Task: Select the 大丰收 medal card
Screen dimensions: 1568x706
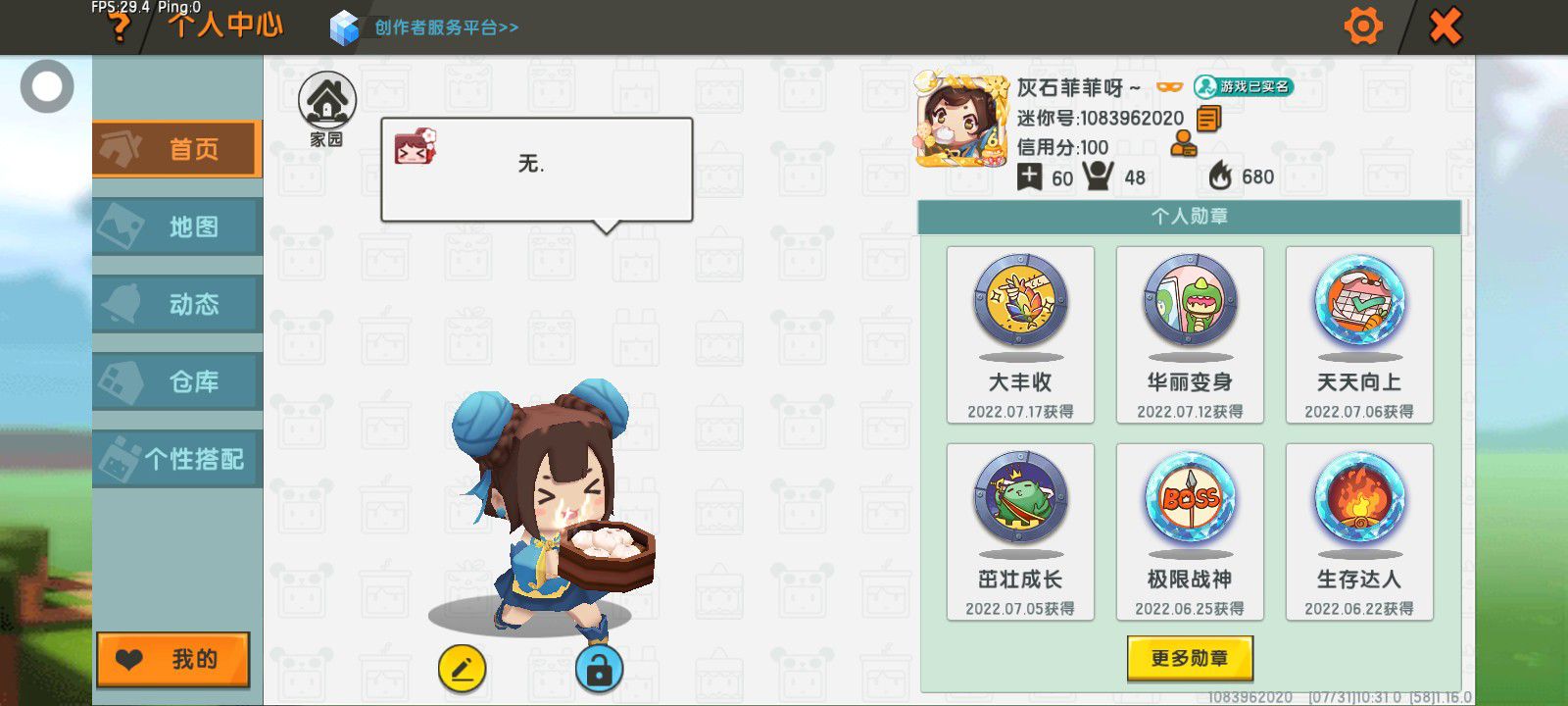Action: [1020, 335]
